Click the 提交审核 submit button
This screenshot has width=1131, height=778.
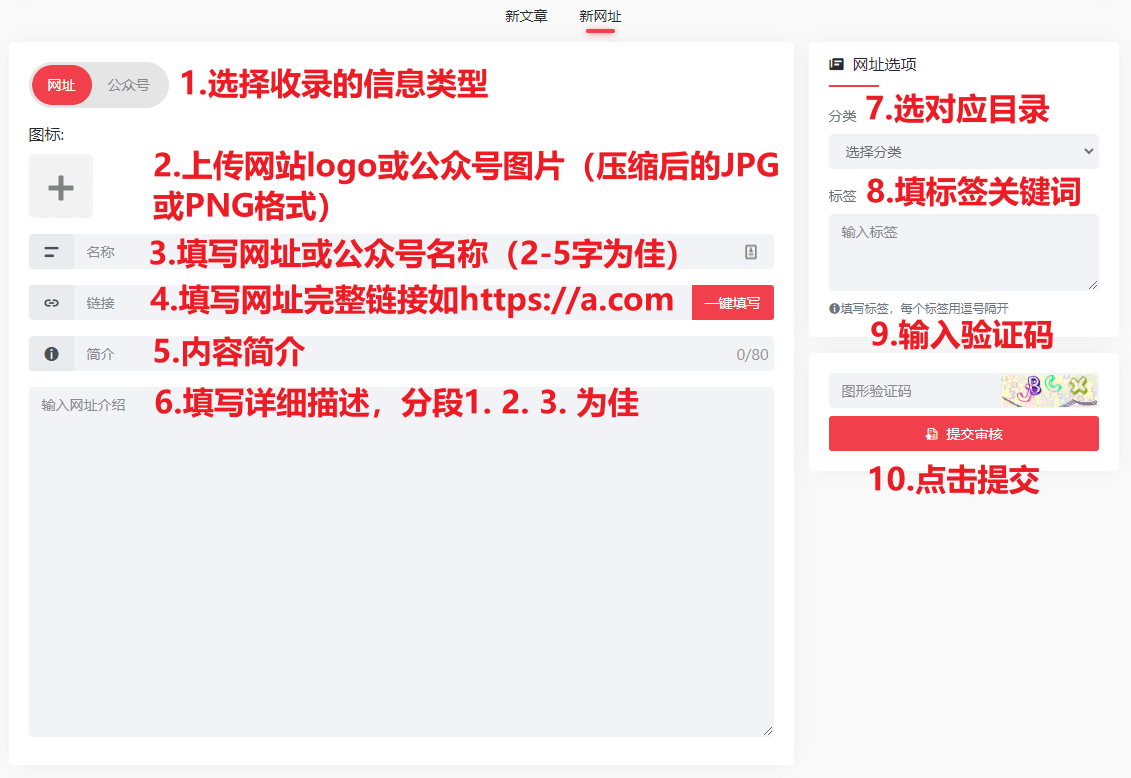[963, 433]
